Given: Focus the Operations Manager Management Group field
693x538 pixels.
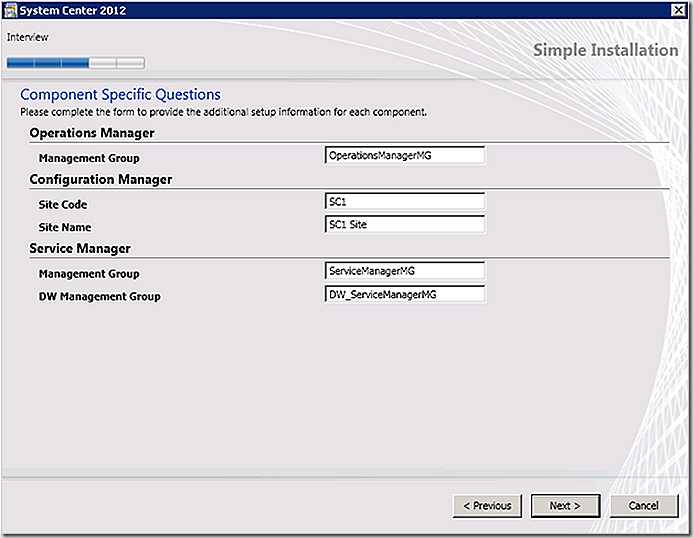Looking at the screenshot, I should pos(405,156).
